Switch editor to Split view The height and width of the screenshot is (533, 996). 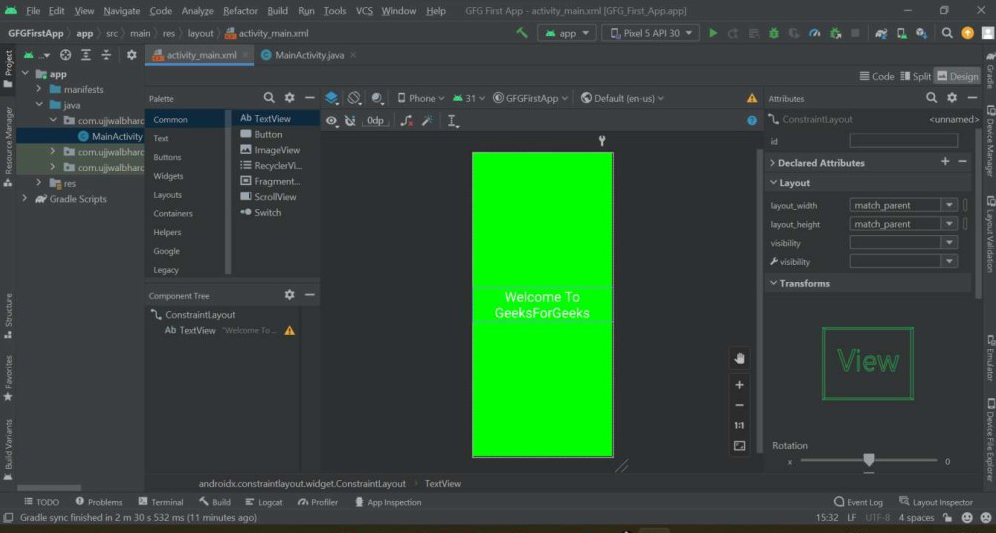pos(915,76)
